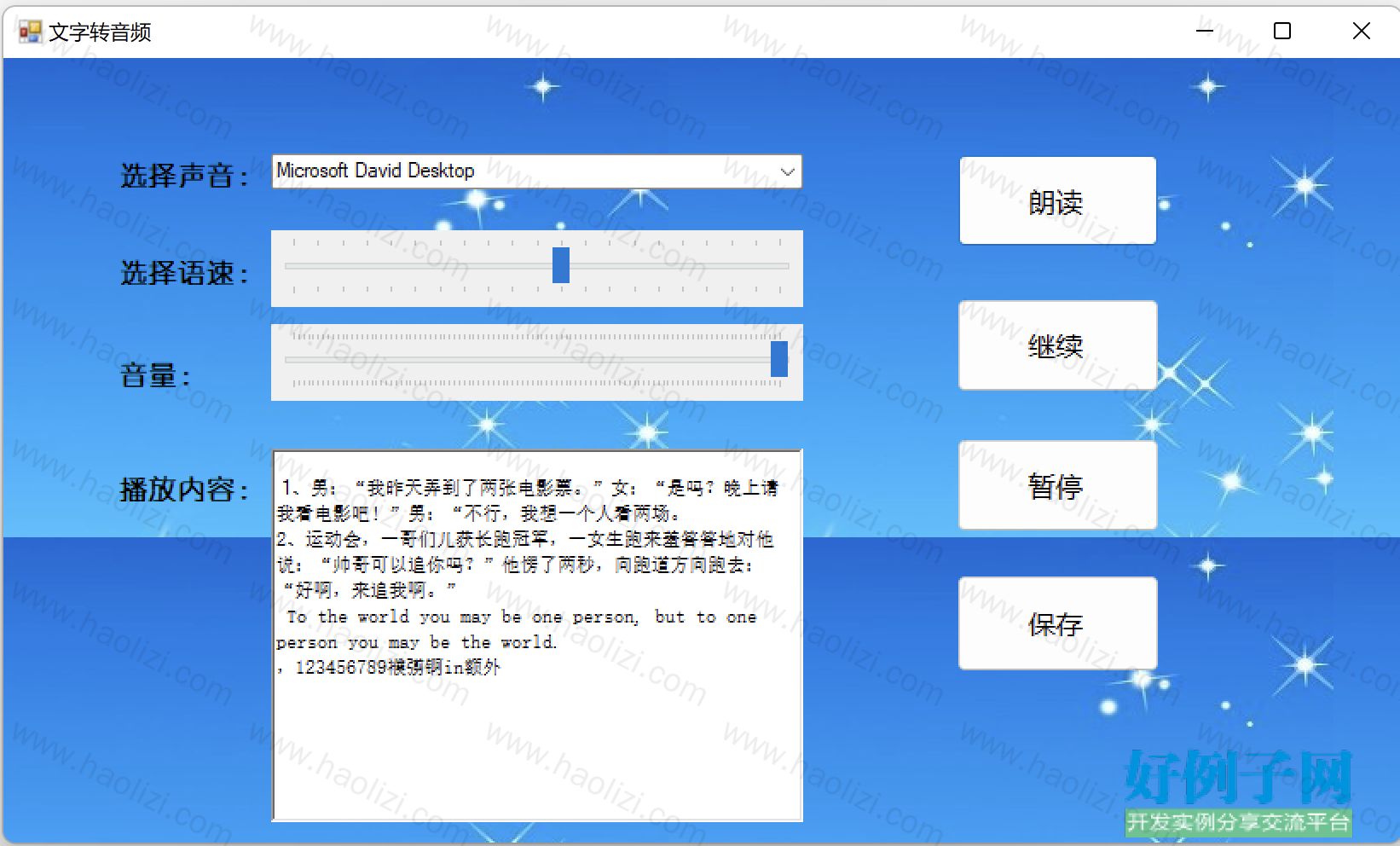Screen dimensions: 1400x846
Task: Click the text 'Microsoft David Desktop'
Action: point(375,171)
